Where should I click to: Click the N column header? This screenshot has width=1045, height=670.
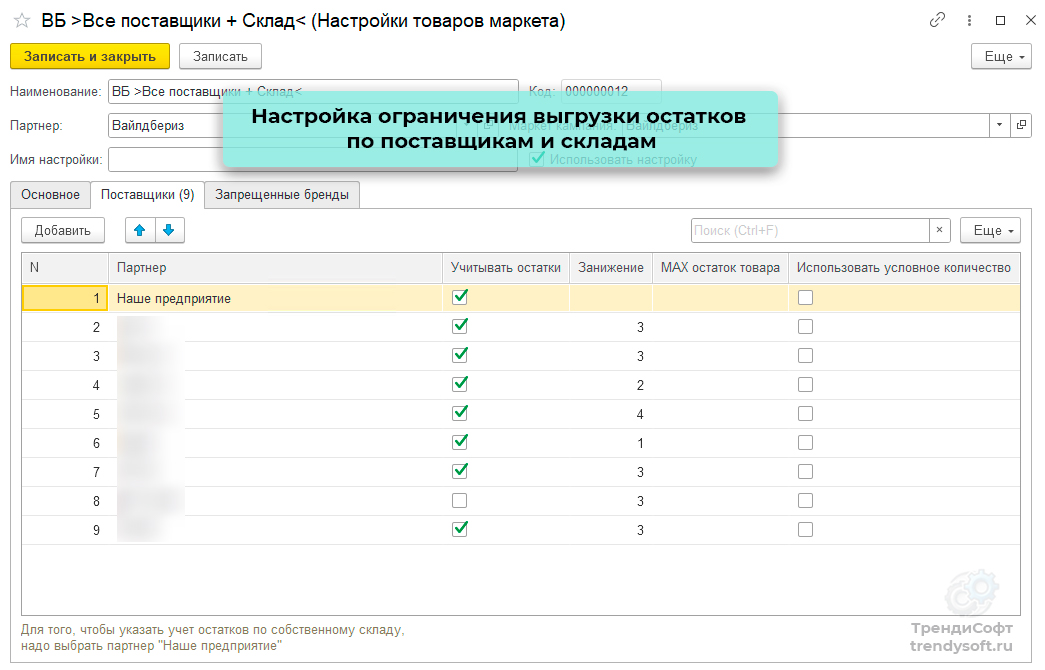(x=65, y=268)
